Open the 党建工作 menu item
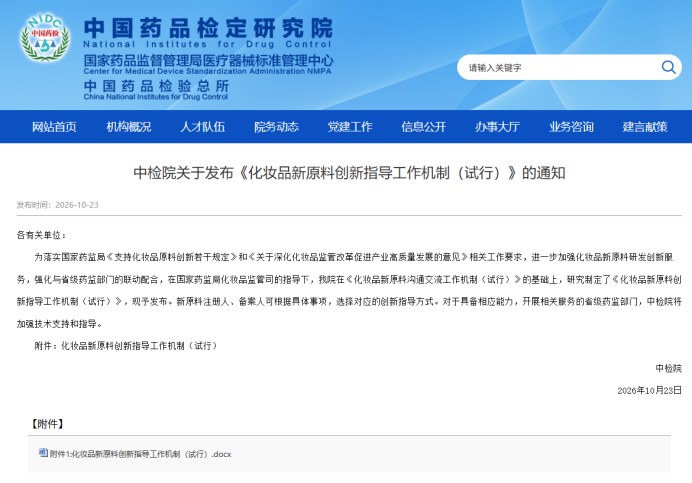692x483 pixels. pyautogui.click(x=350, y=127)
